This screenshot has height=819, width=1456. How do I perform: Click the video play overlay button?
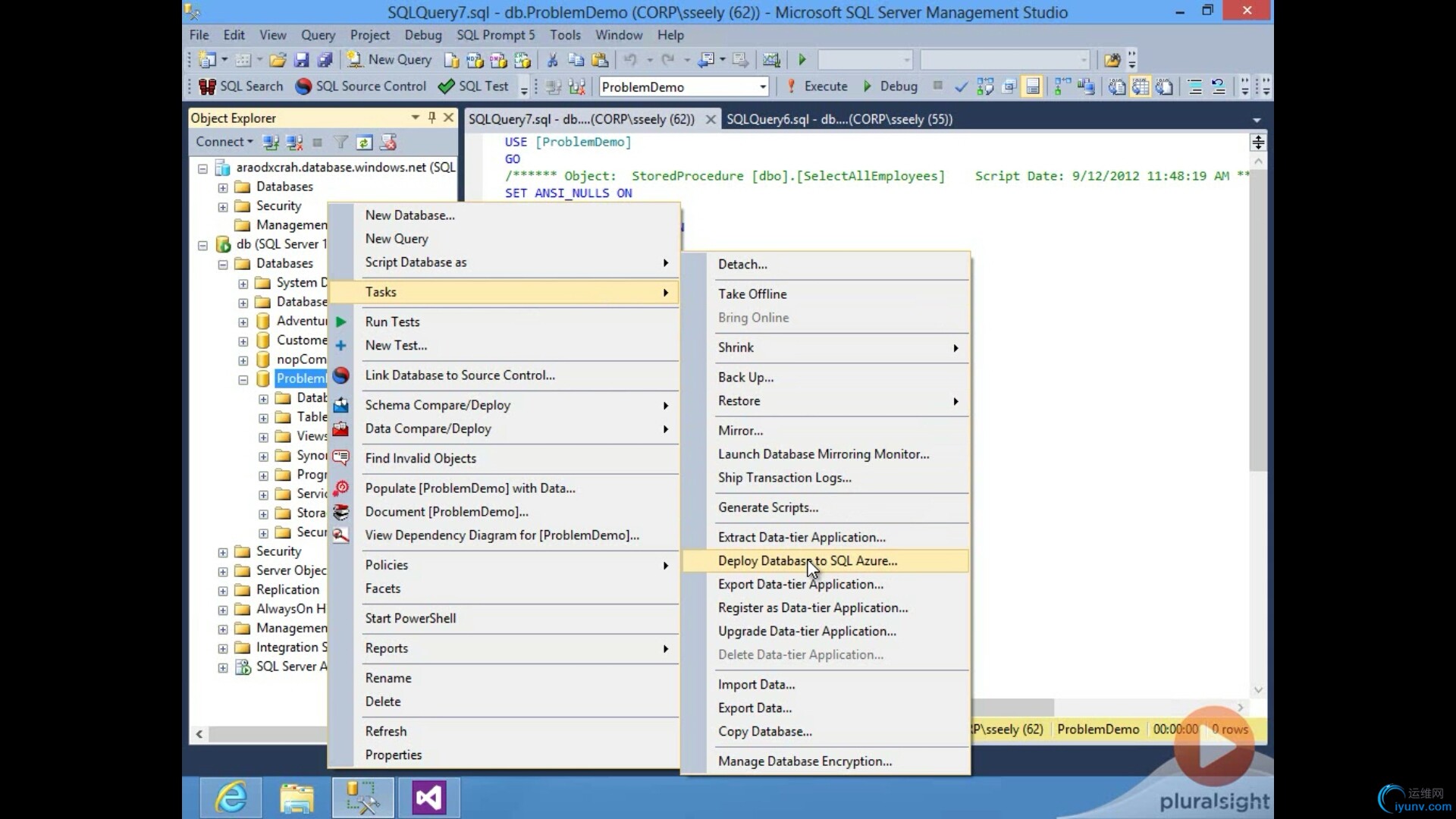pos(1214,748)
